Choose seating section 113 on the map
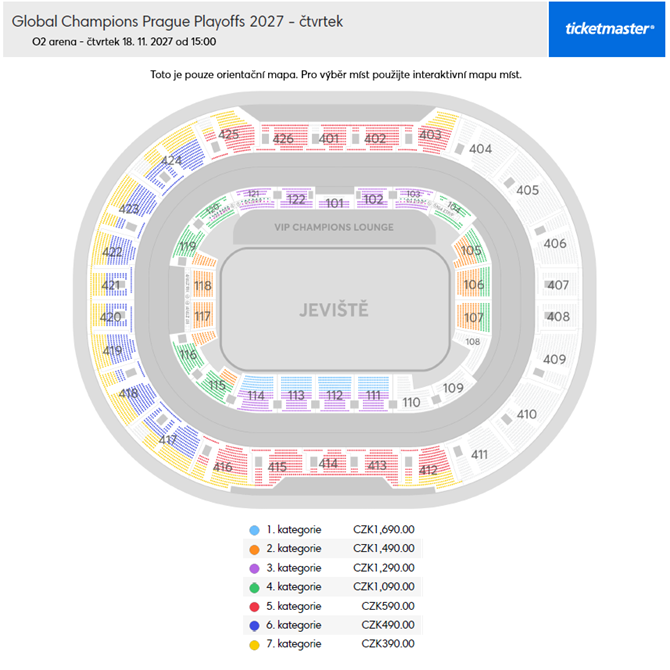Viewport: 670px width, 670px height. 295,395
